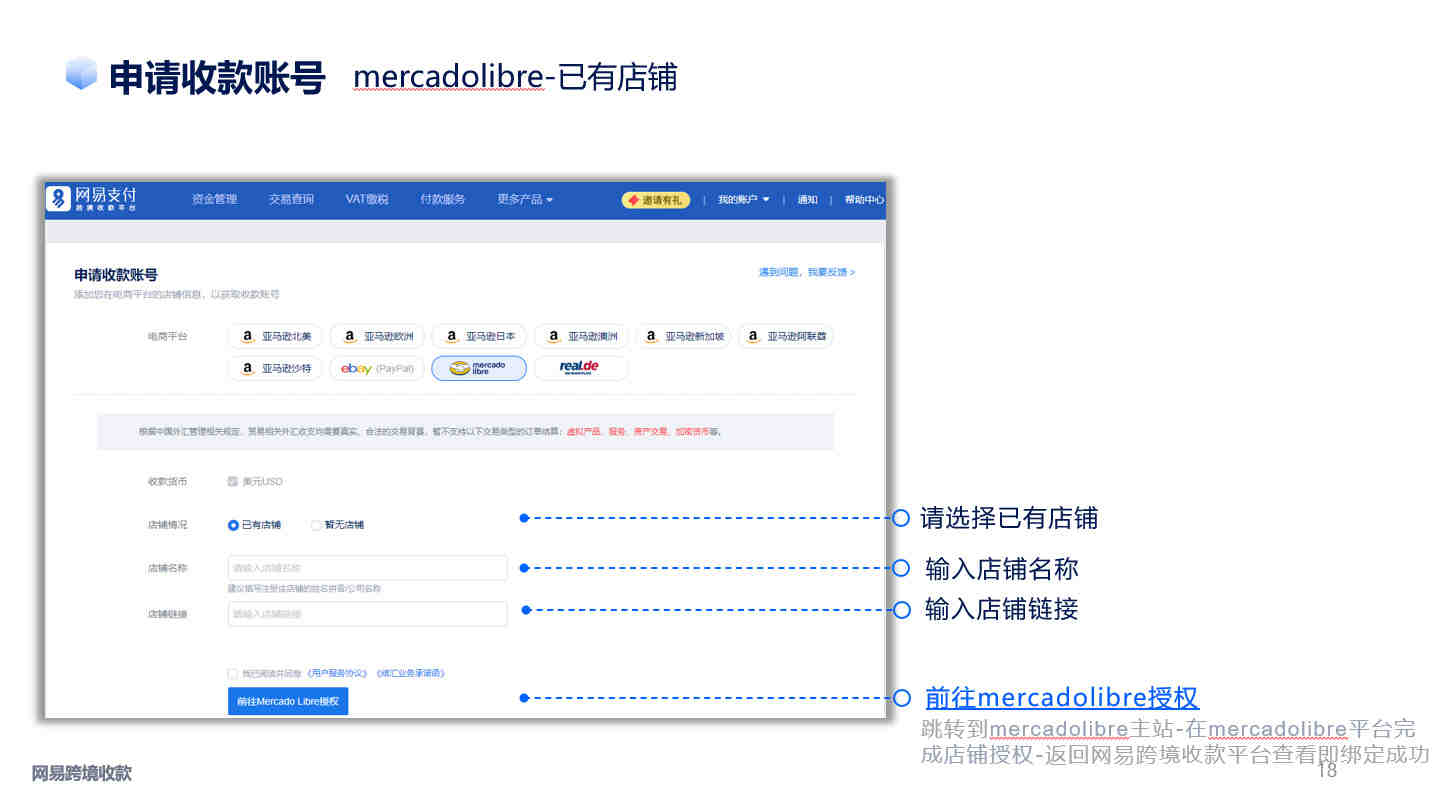Click the subtitle mercadolibre-已有店铺

[515, 77]
